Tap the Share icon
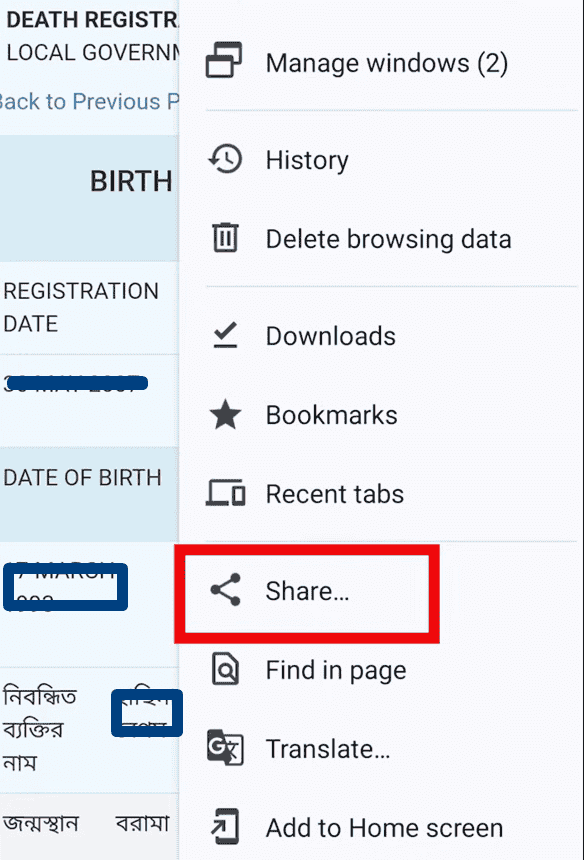The height and width of the screenshot is (860, 584). coord(226,592)
